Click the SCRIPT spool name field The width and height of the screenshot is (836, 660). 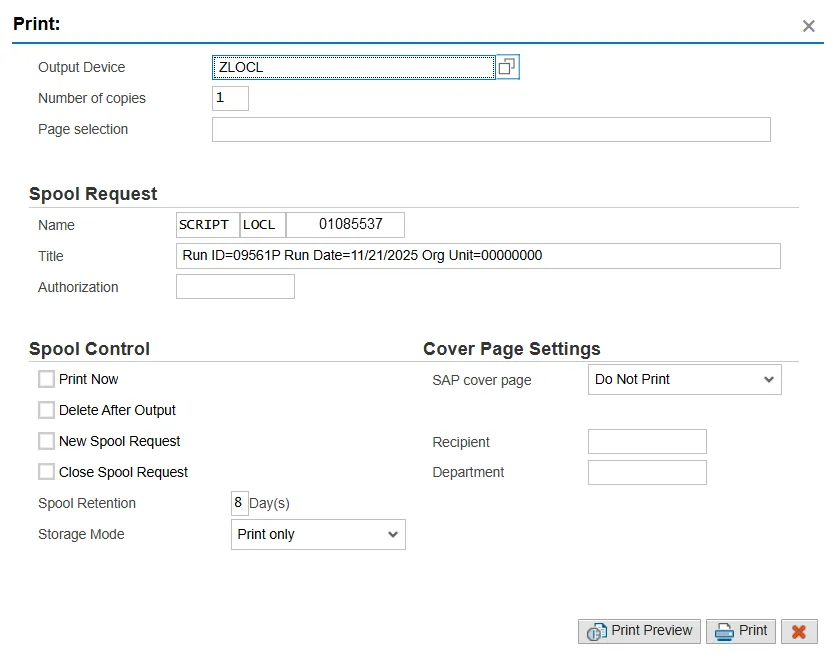pos(207,225)
